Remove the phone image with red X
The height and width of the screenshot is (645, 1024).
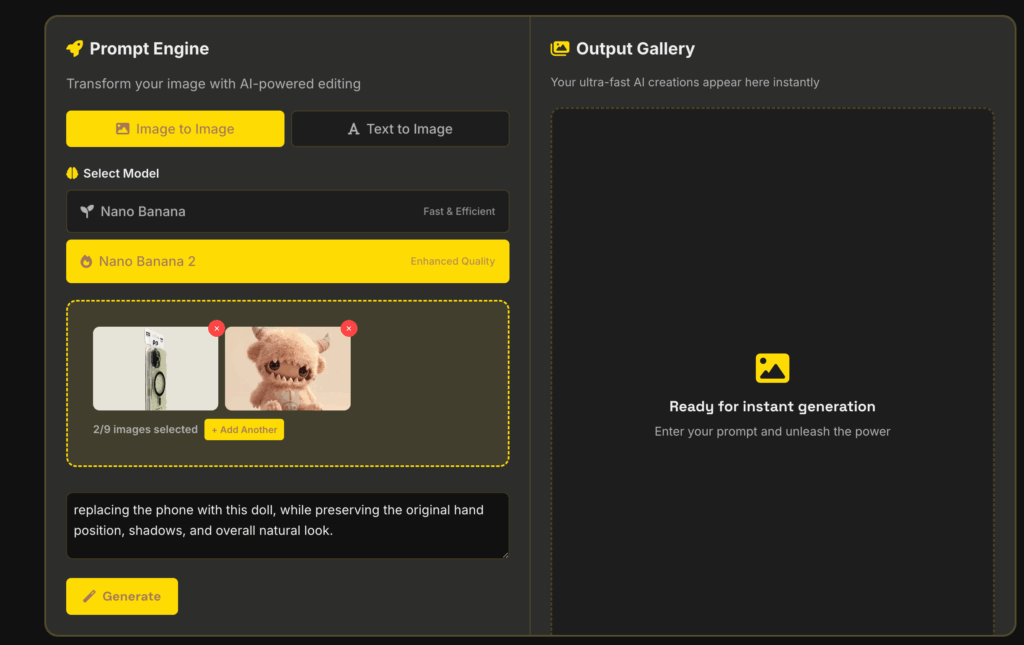point(216,328)
